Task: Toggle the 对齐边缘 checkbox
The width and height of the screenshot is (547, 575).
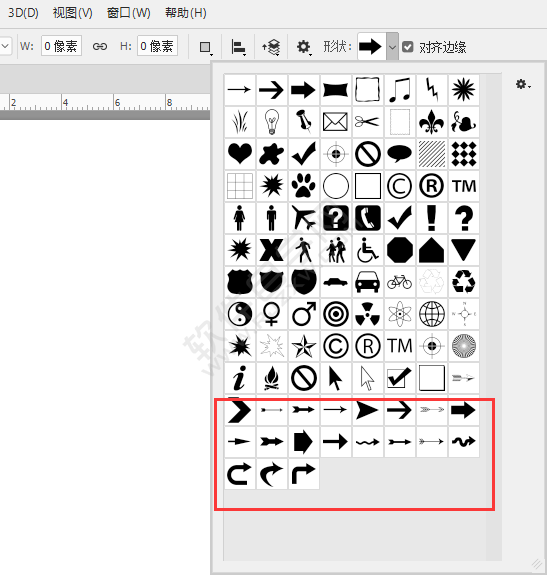Action: coord(408,47)
